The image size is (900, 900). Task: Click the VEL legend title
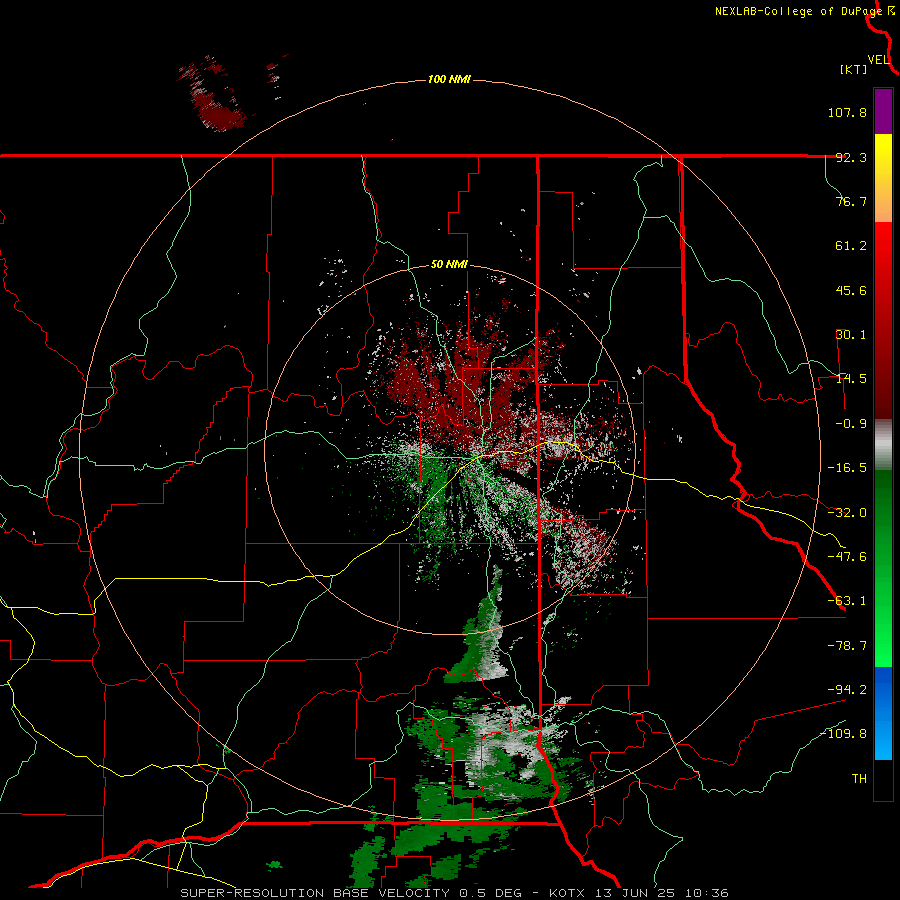point(878,60)
